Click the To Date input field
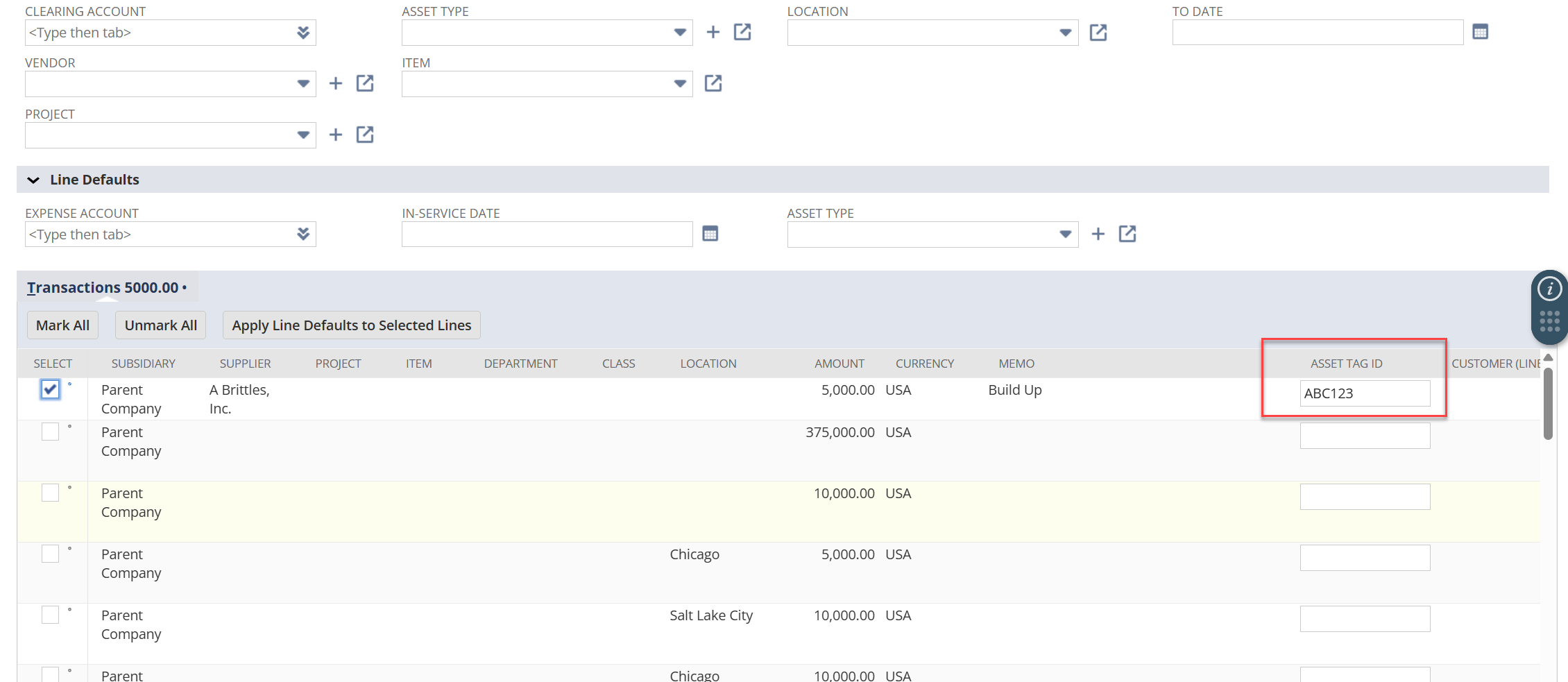 tap(1318, 33)
